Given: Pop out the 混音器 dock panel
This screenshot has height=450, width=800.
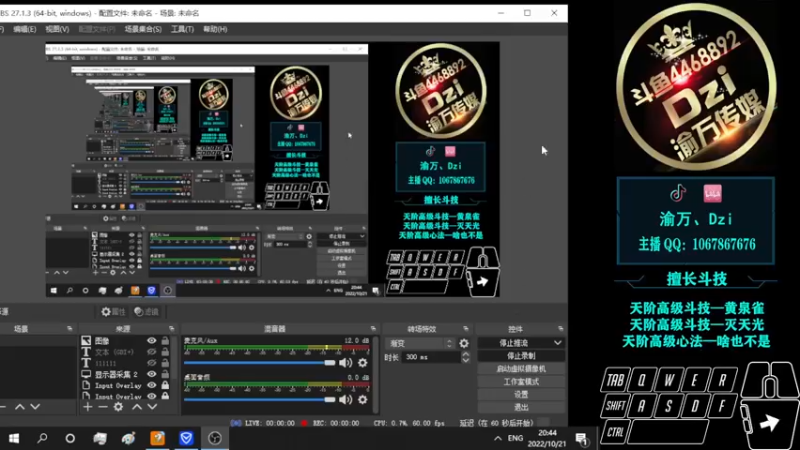Looking at the screenshot, I should [373, 329].
